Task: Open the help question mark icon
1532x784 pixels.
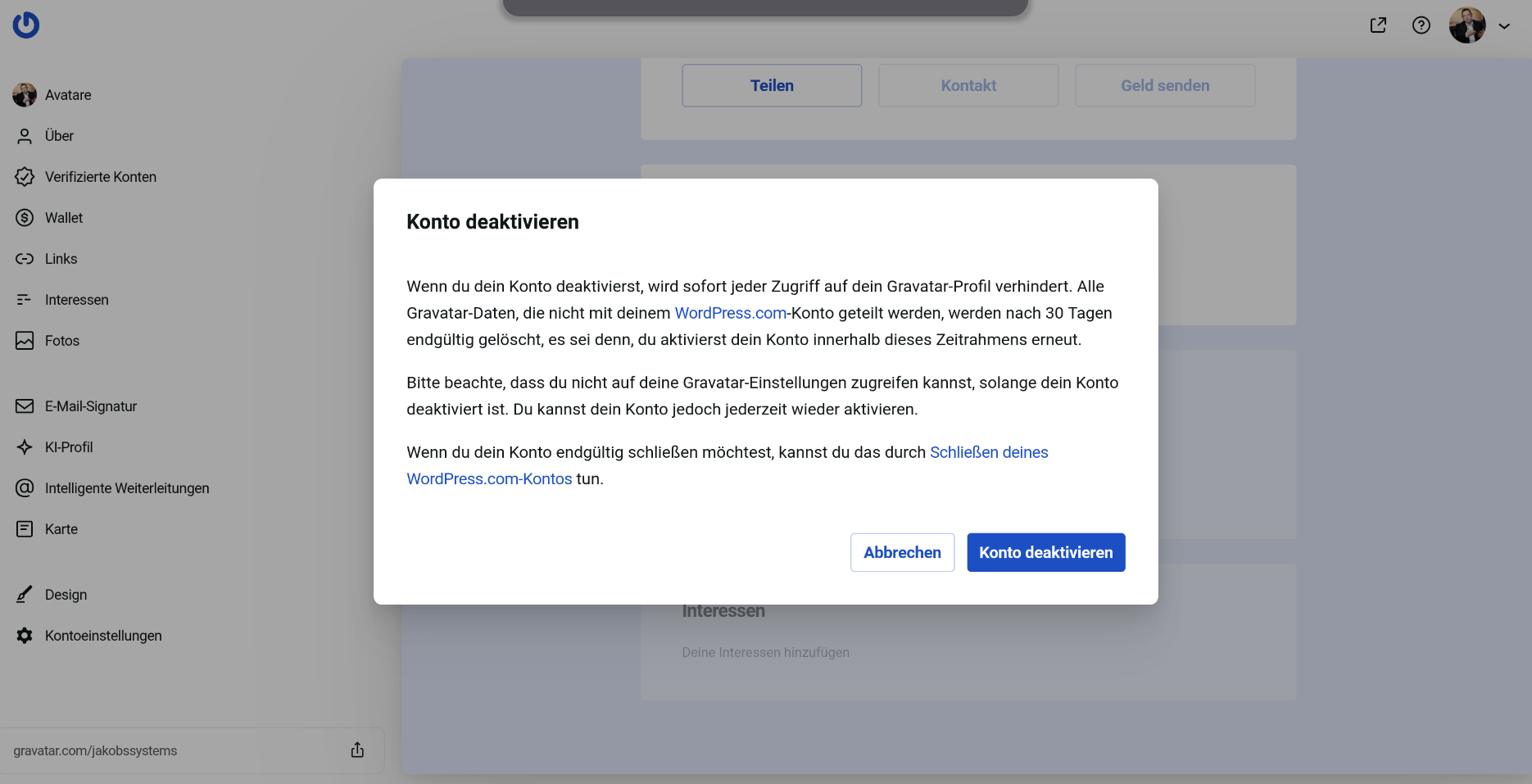Action: click(x=1421, y=25)
